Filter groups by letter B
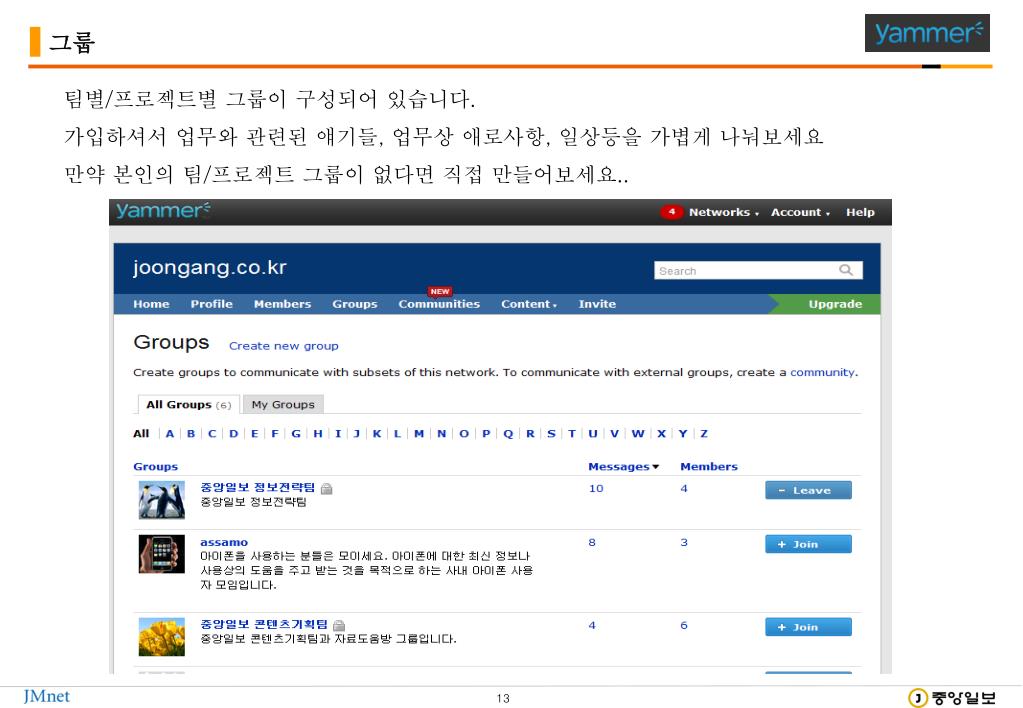Screen dimensions: 1023x708 (191, 433)
